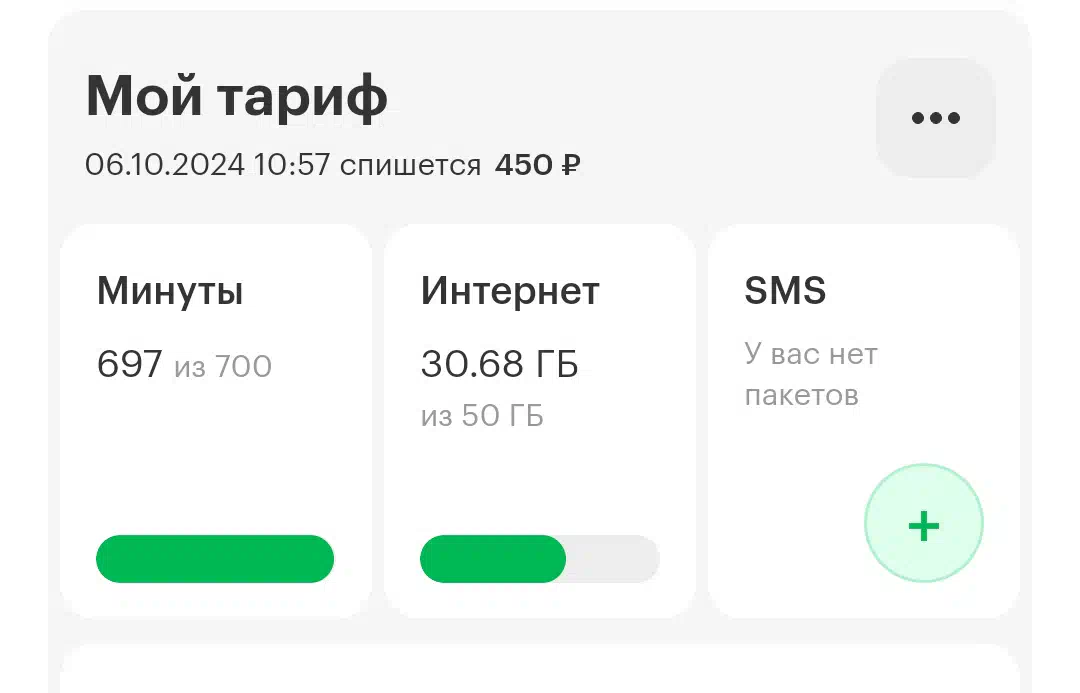Open the SMS card

pyautogui.click(x=864, y=420)
